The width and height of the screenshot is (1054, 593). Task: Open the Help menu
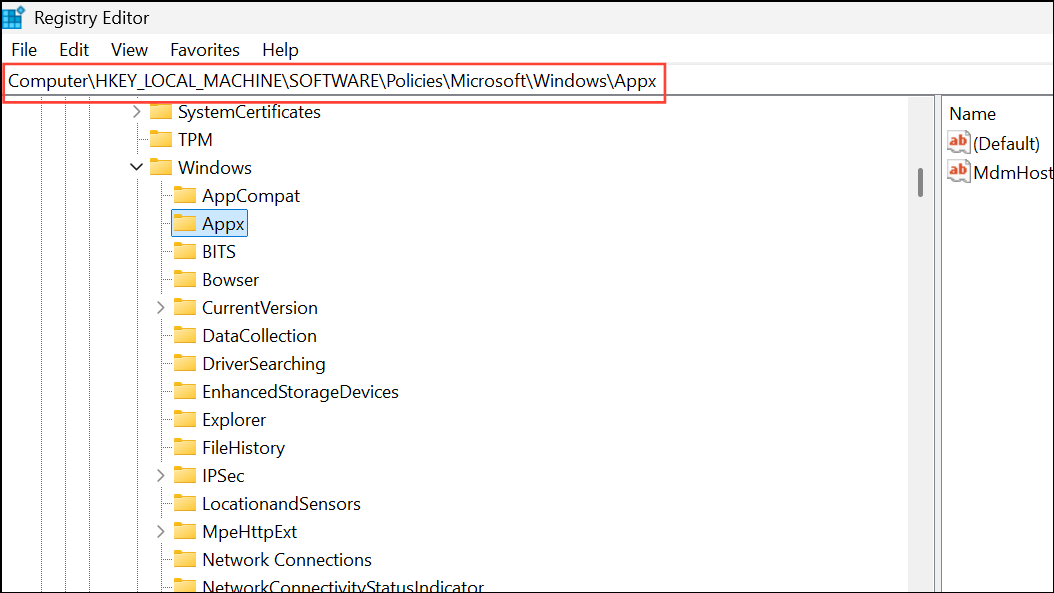[x=280, y=50]
